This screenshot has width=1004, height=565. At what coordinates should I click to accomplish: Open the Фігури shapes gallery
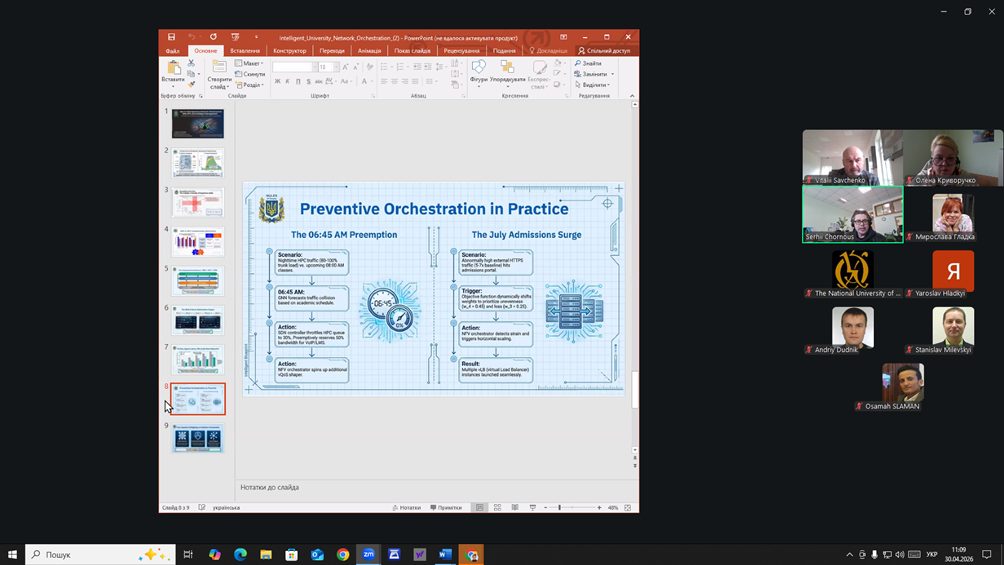479,72
